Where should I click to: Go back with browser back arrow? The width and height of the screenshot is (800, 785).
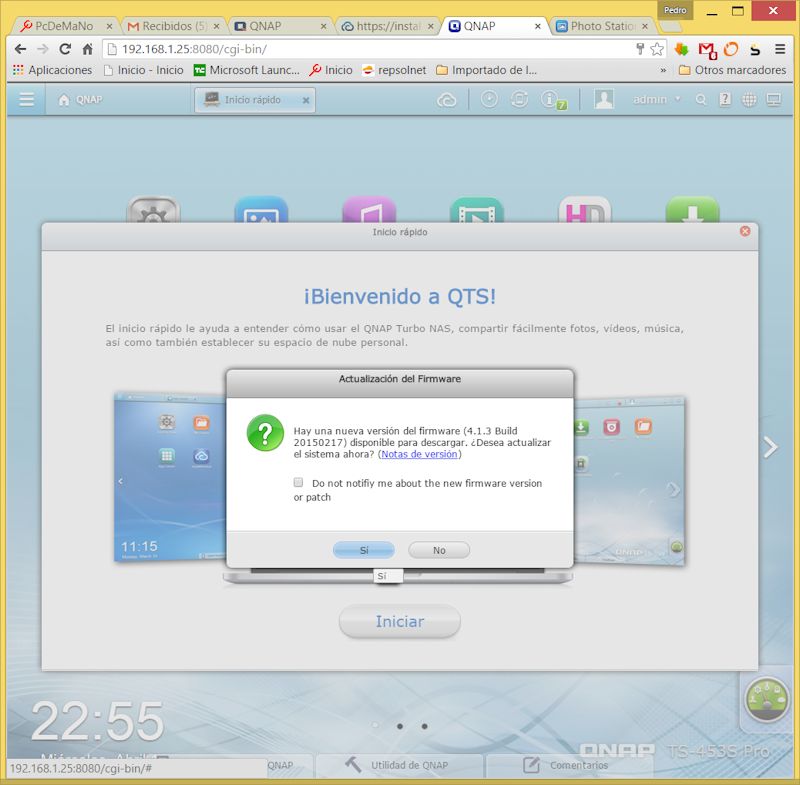20,49
